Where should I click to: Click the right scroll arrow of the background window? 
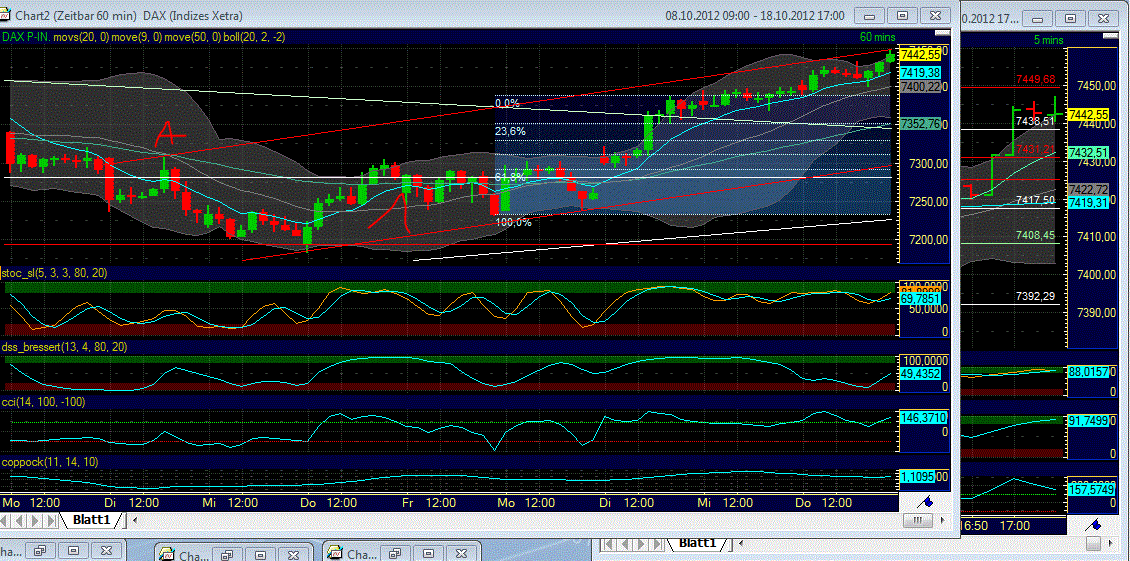coord(1110,543)
